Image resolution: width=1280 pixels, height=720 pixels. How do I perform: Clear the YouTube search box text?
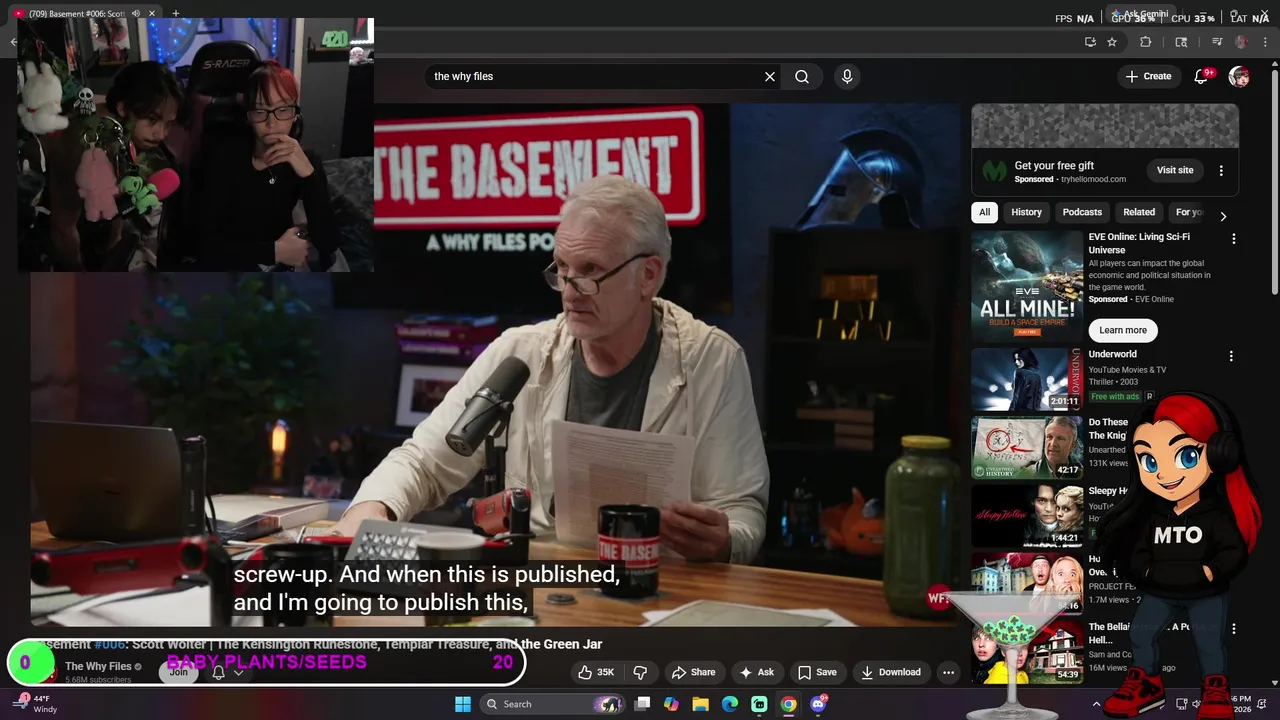click(770, 77)
